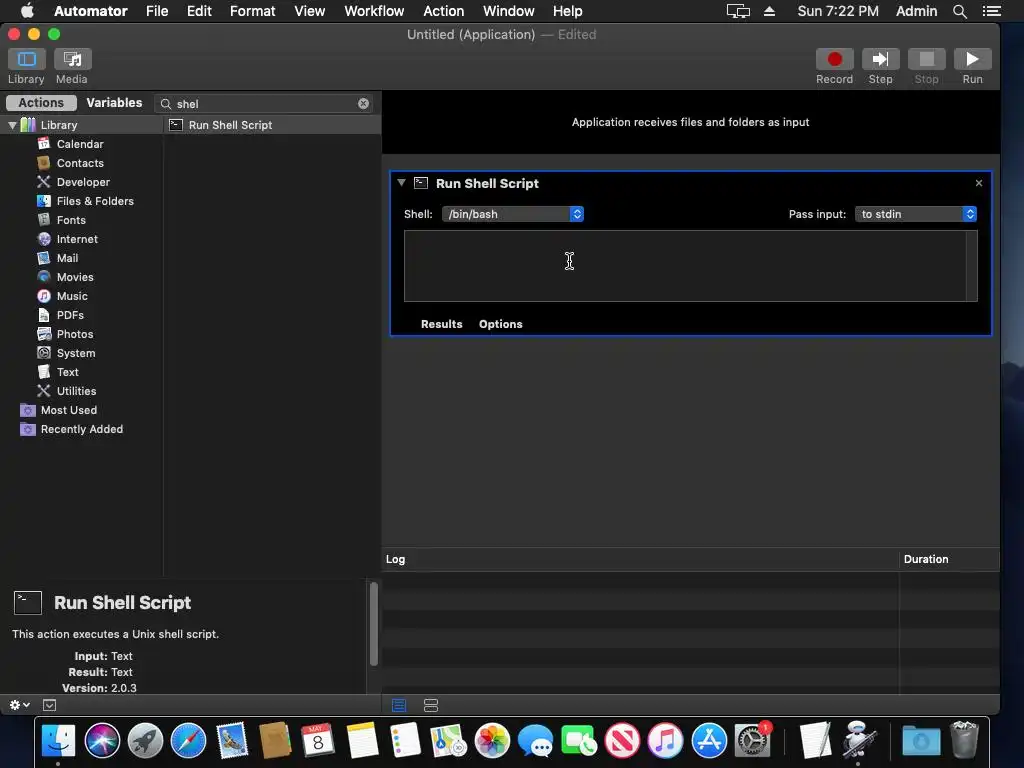Open the View menu
This screenshot has height=768, width=1024.
(x=310, y=11)
